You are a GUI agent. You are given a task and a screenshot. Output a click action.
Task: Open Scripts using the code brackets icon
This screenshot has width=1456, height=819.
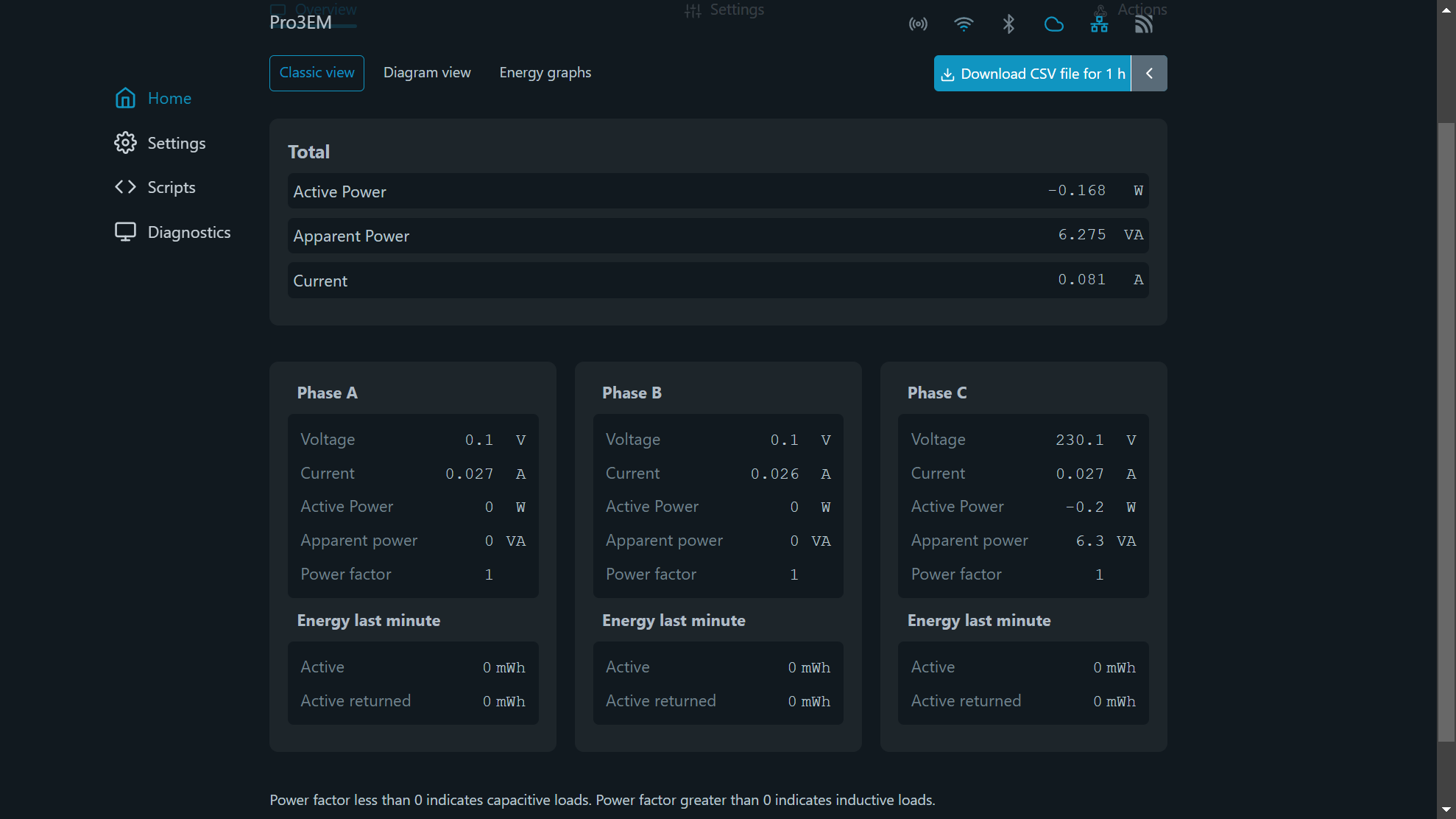tap(125, 187)
